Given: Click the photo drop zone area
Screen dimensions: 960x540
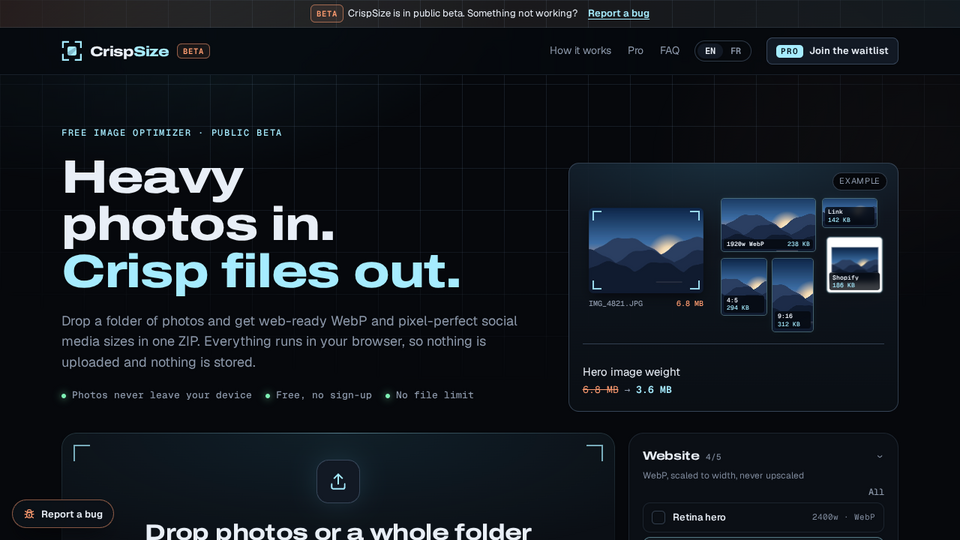Looking at the screenshot, I should (x=338, y=487).
